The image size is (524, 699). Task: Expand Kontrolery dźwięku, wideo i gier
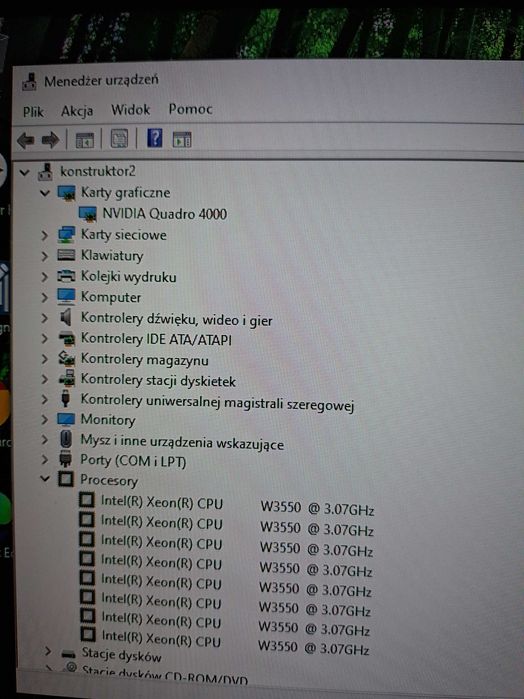point(44,318)
